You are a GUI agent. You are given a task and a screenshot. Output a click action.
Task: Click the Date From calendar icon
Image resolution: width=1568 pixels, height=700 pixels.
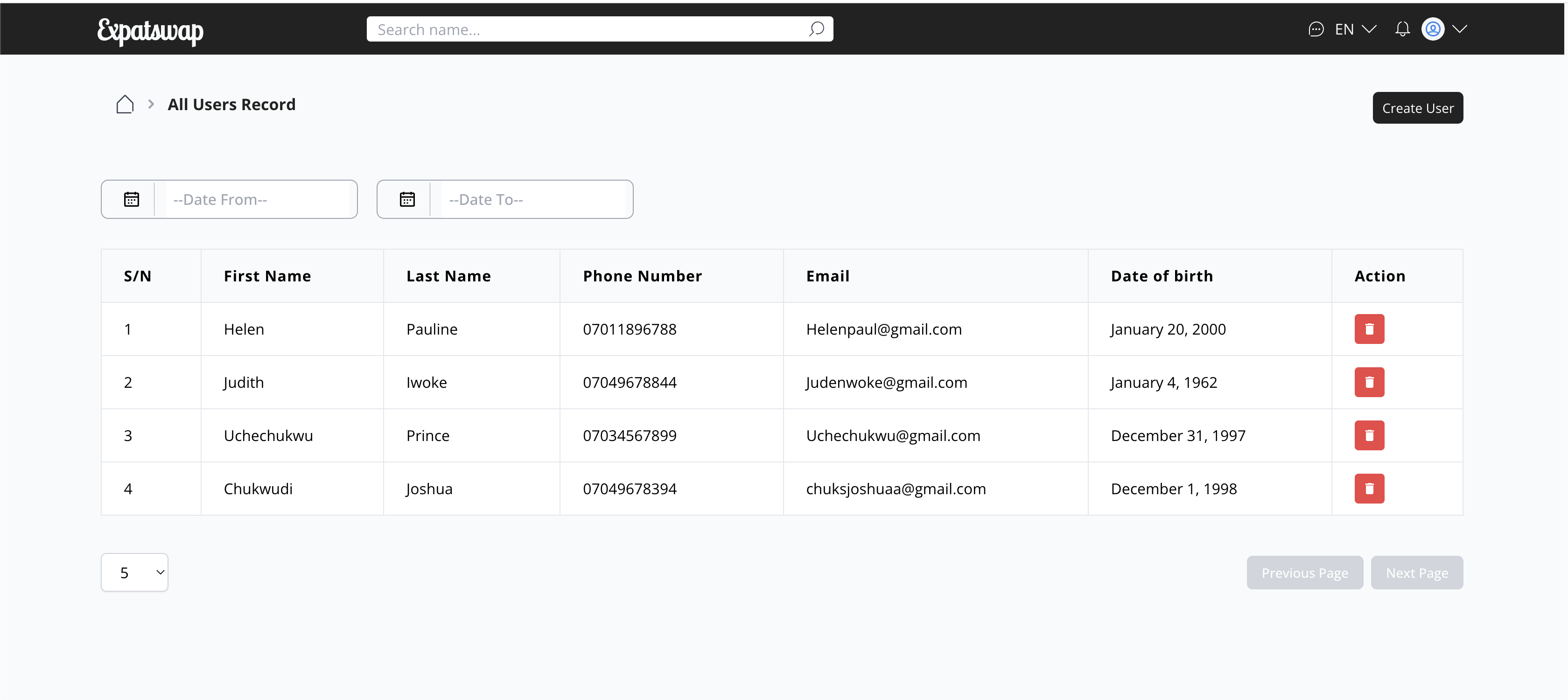tap(132, 200)
